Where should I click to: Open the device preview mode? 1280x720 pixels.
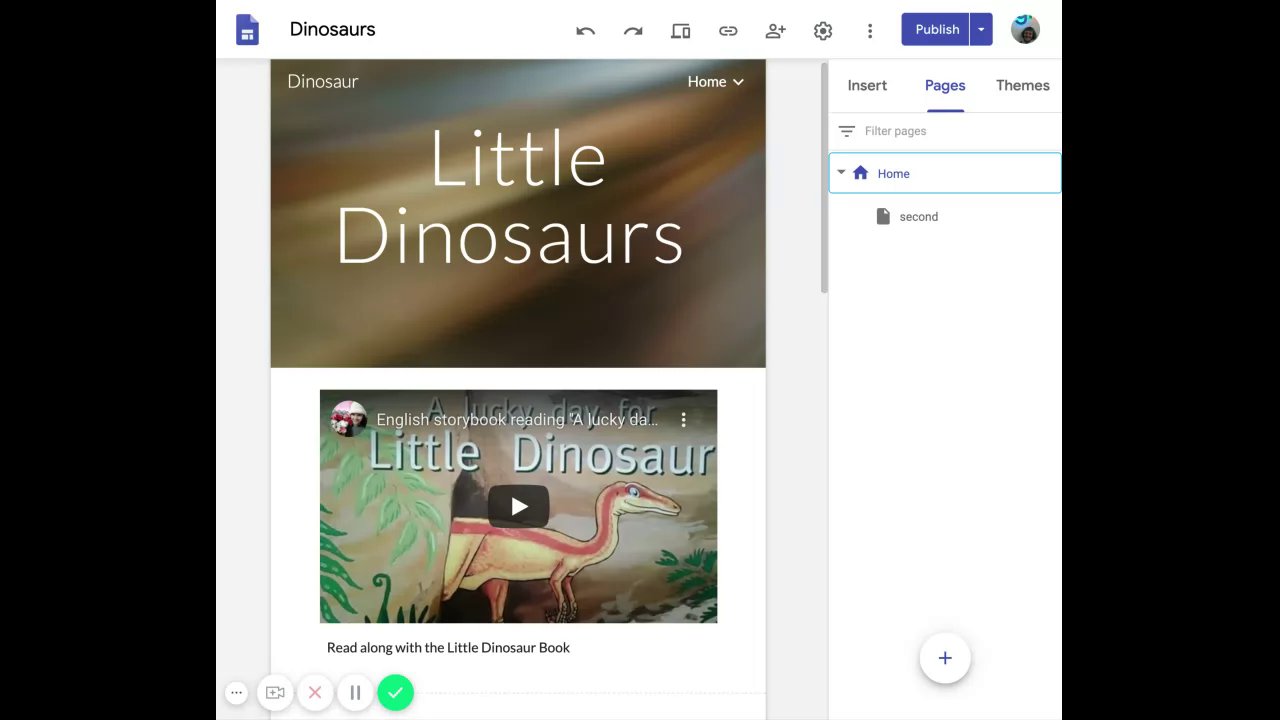pyautogui.click(x=680, y=31)
